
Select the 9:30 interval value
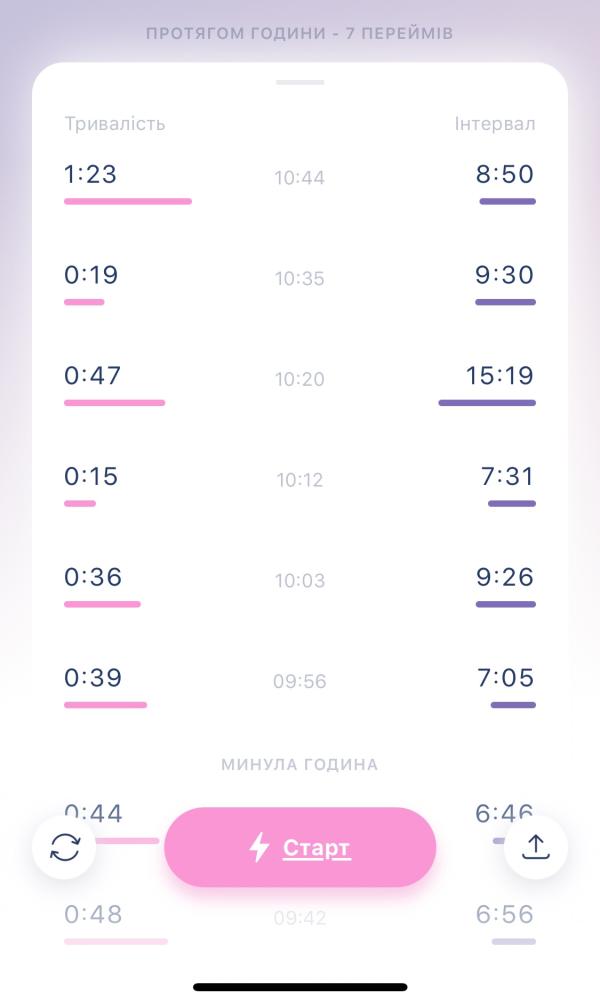505,275
